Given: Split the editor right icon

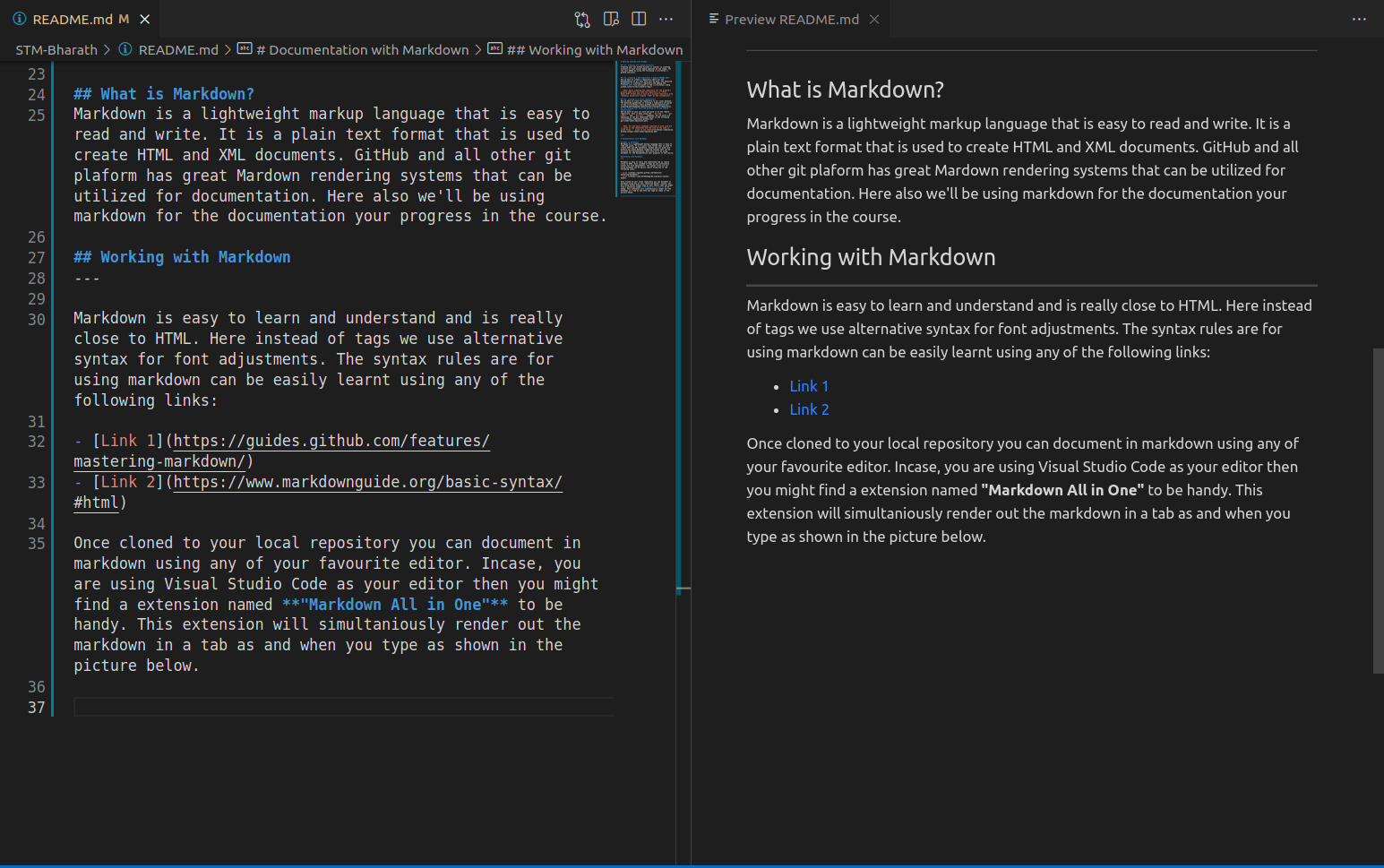Looking at the screenshot, I should tap(639, 19).
